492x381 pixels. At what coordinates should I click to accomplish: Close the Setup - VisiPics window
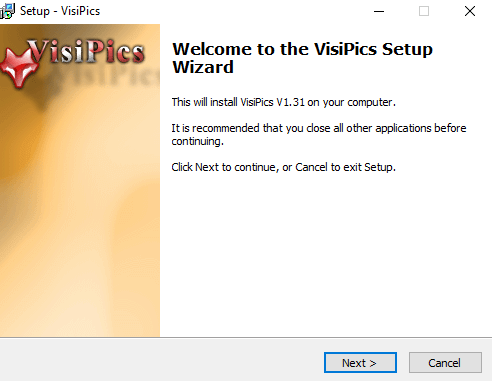[470, 11]
